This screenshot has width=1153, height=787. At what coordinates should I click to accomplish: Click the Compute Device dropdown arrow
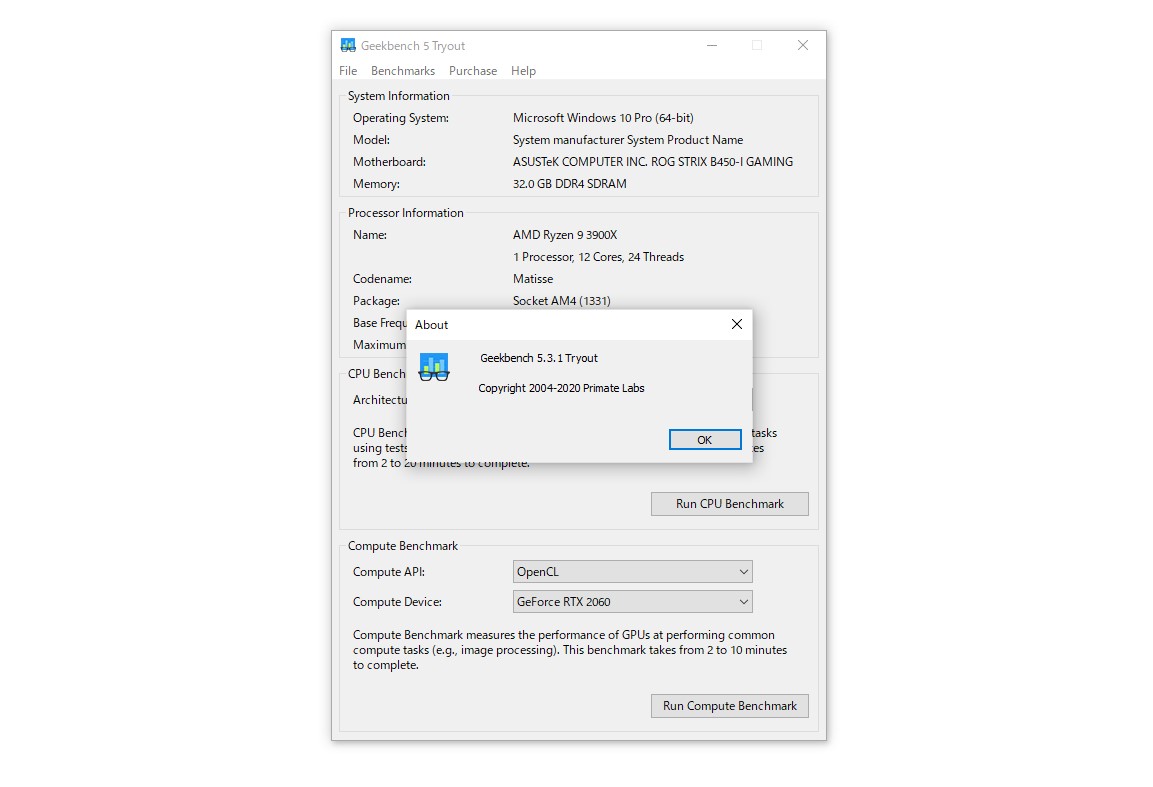[744, 601]
